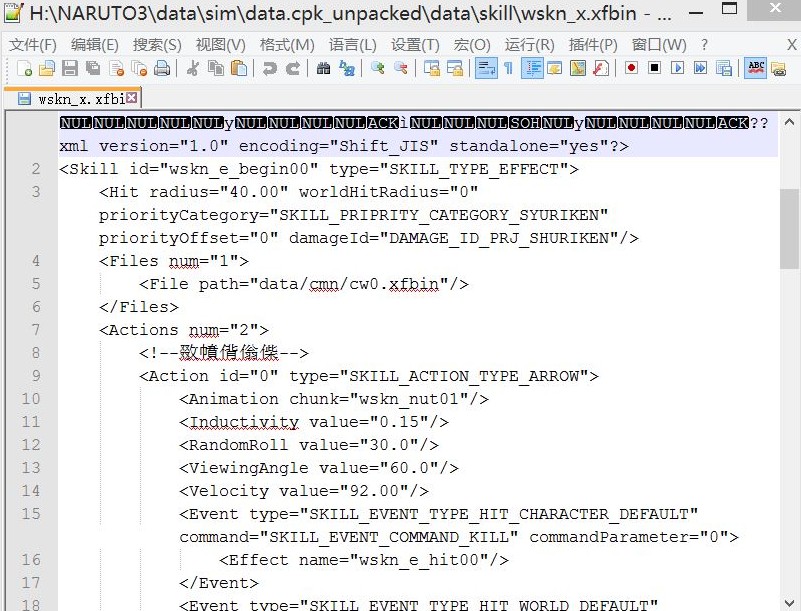Open the 设置(T) menu
The image size is (801, 611).
click(415, 45)
